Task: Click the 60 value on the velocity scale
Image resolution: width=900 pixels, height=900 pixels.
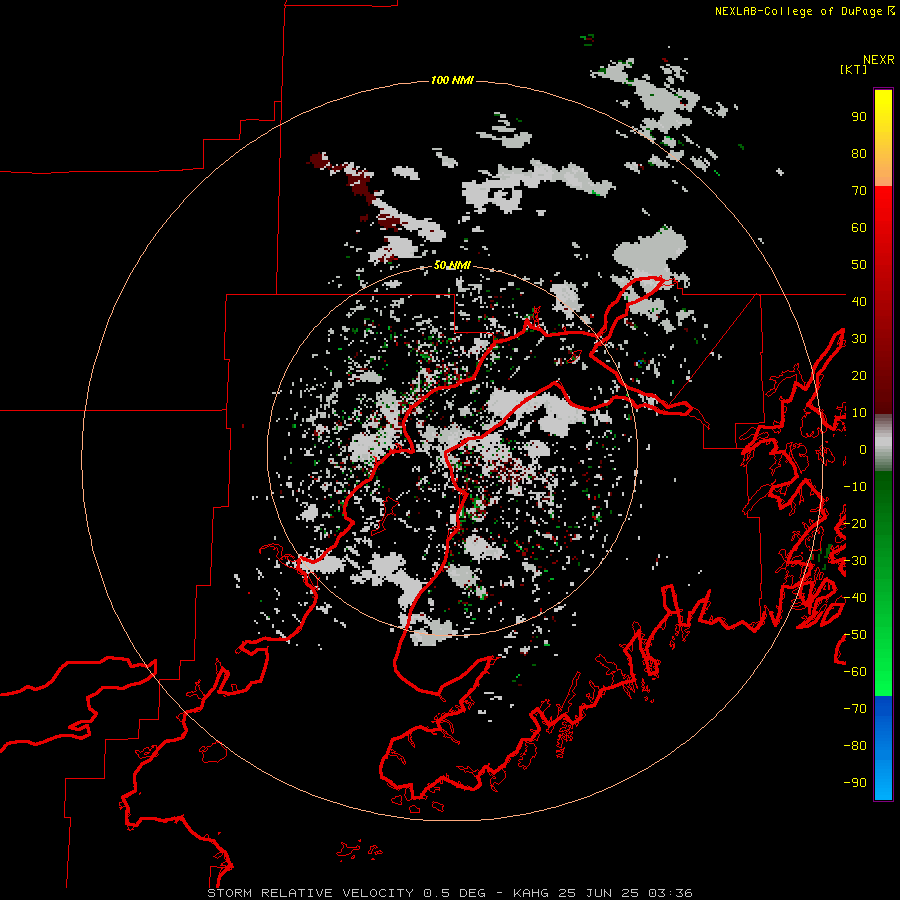Action: pyautogui.click(x=859, y=228)
